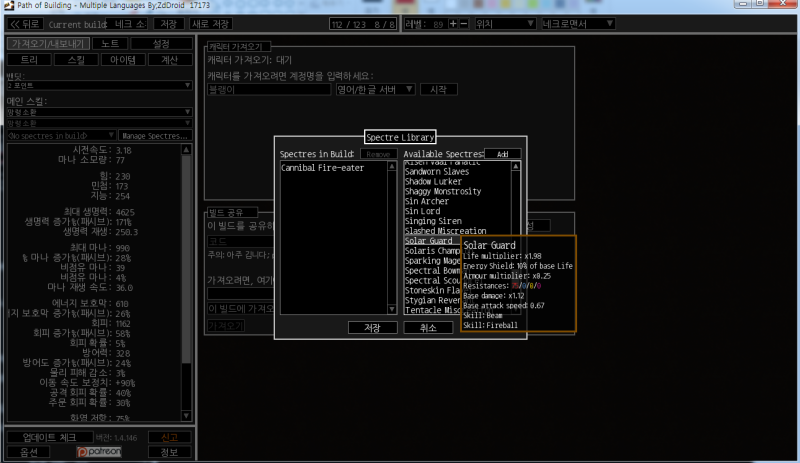Click down arrow of spectres in build scrollbar
Viewport: 800px width, 463px height.
point(392,309)
